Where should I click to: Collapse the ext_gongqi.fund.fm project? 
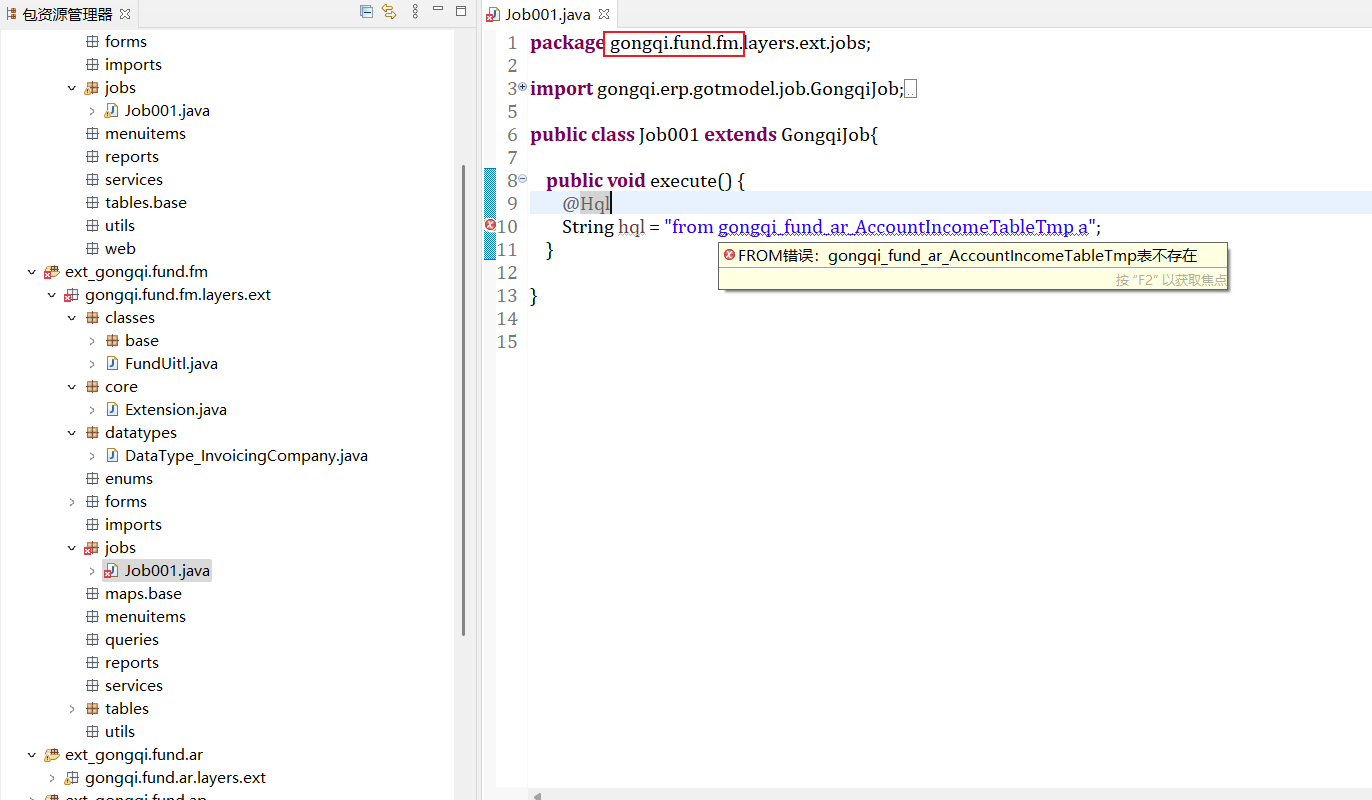(32, 272)
